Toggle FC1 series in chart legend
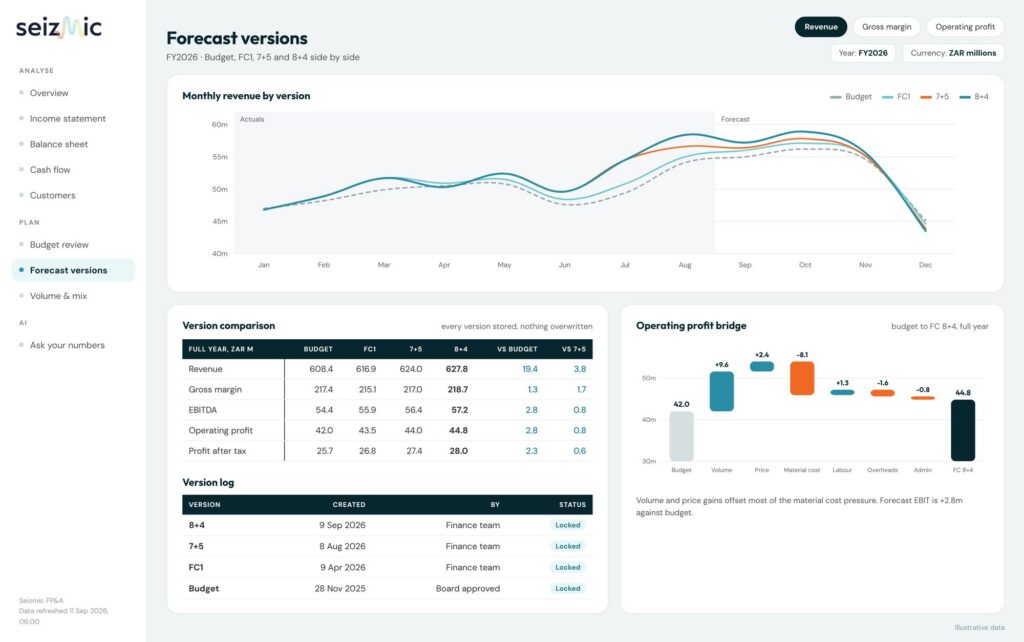The image size is (1024, 642). pos(895,97)
